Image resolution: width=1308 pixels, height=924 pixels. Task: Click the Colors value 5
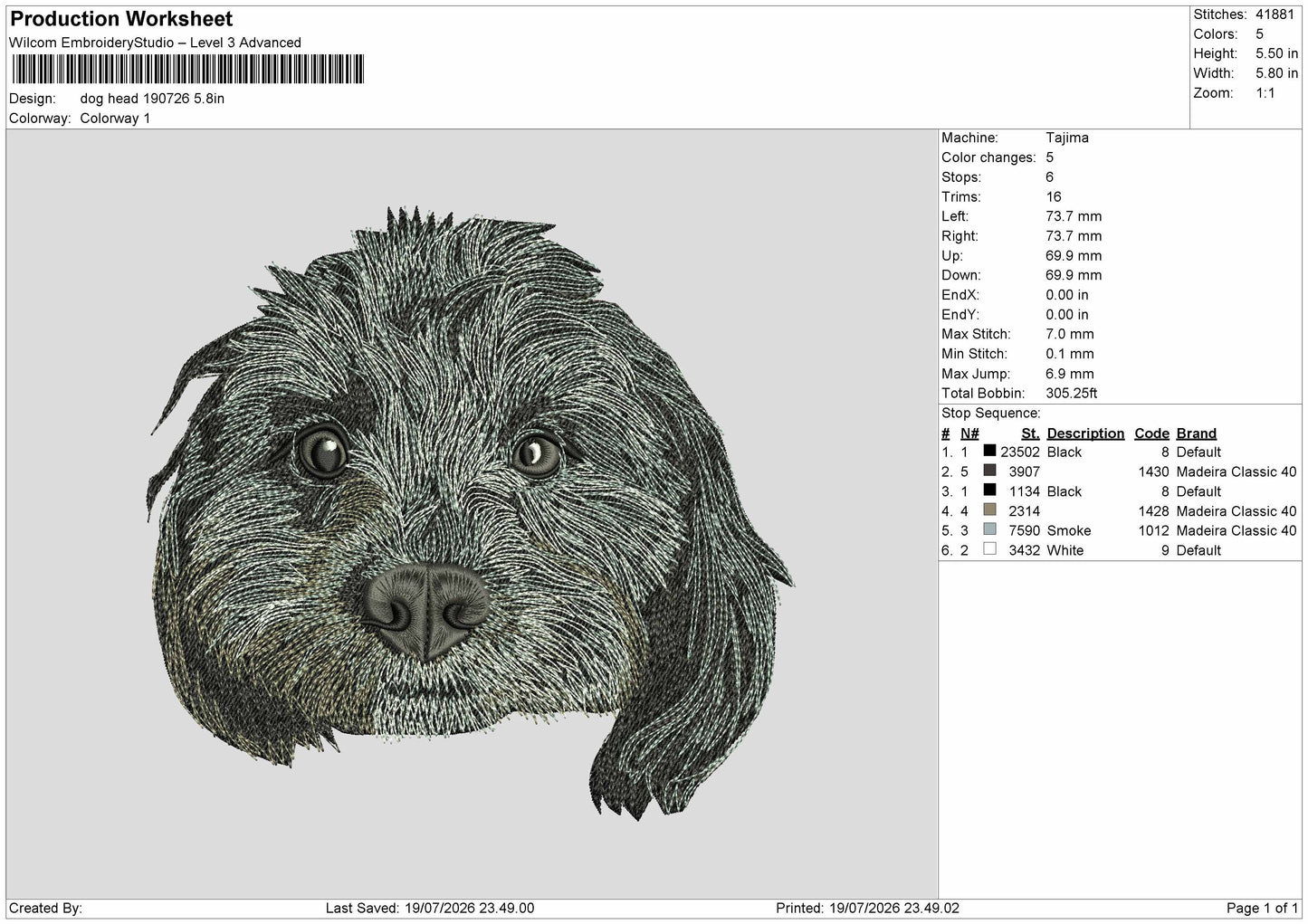point(1259,34)
